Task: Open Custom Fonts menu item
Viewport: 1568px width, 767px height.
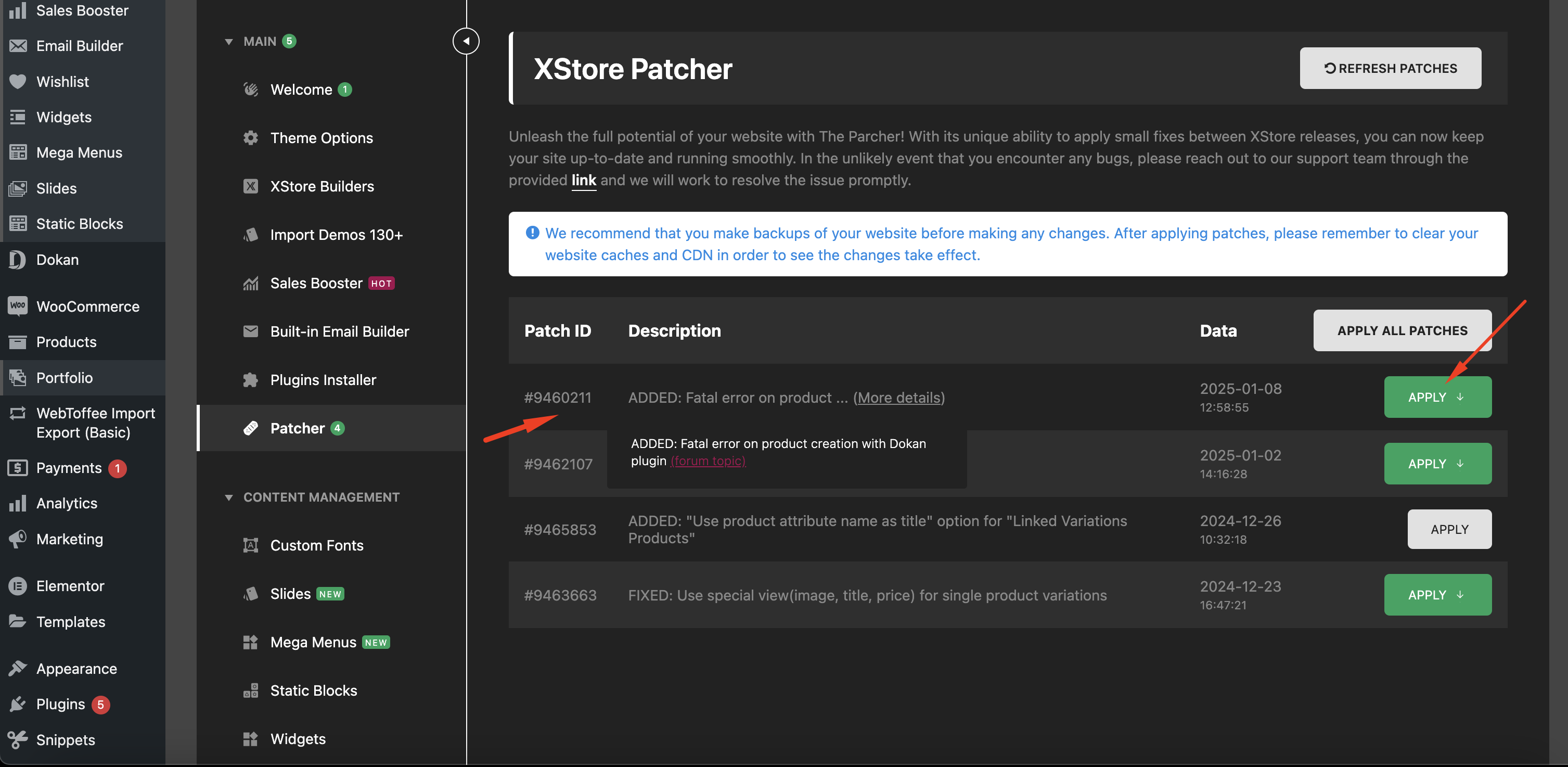Action: coord(332,545)
